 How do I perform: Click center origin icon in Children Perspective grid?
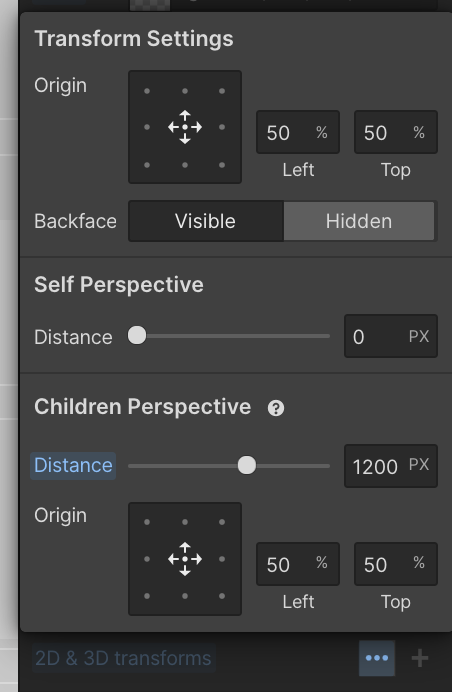pos(185,559)
